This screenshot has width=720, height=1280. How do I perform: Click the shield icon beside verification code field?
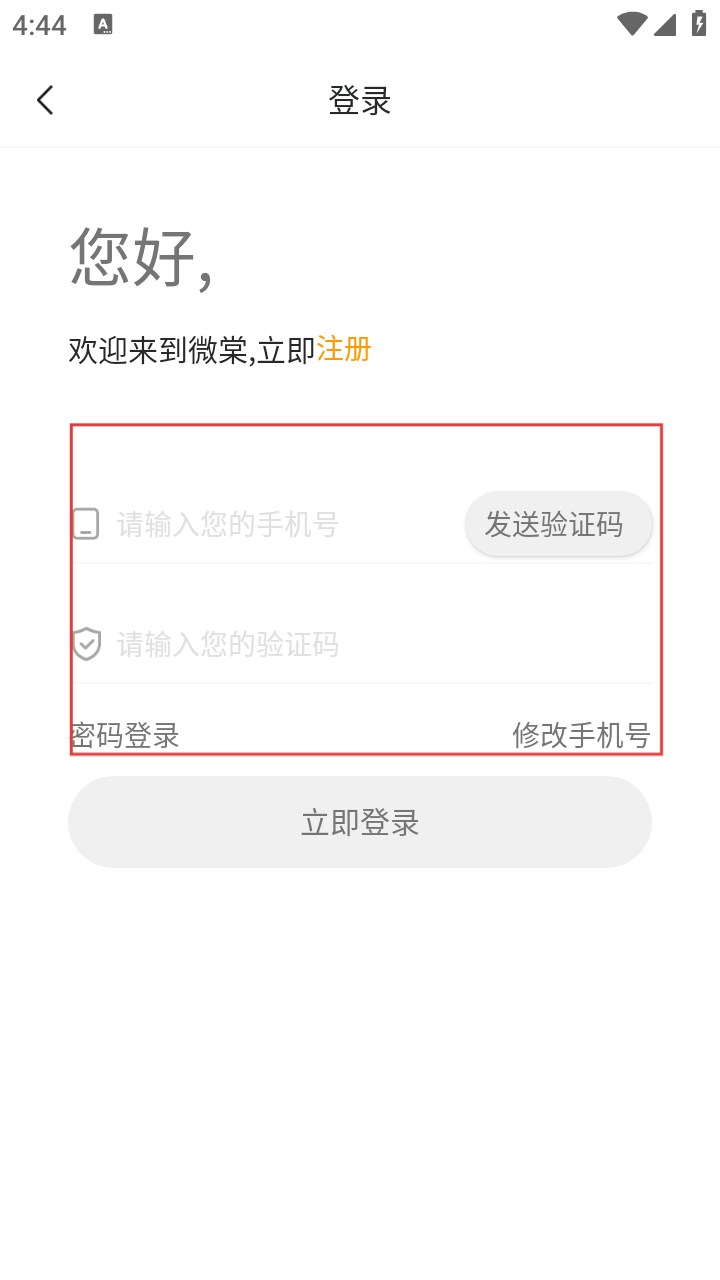point(87,644)
